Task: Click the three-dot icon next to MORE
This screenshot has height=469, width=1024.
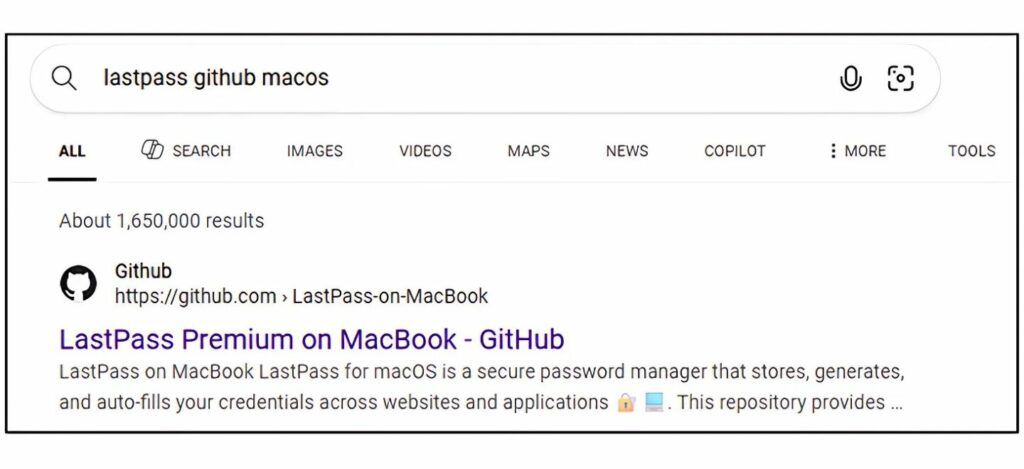Action: coord(833,151)
